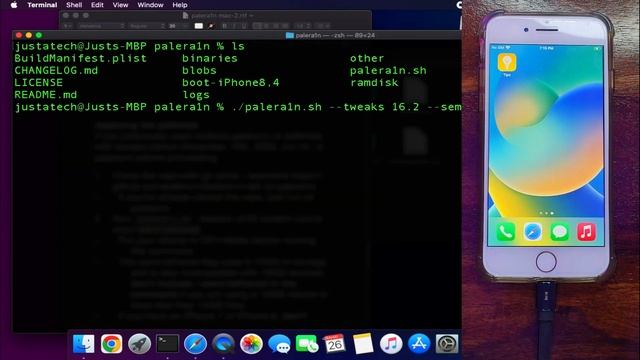Image resolution: width=640 pixels, height=360 pixels.
Task: Open Messages from the Mac Dock
Action: pos(279,344)
